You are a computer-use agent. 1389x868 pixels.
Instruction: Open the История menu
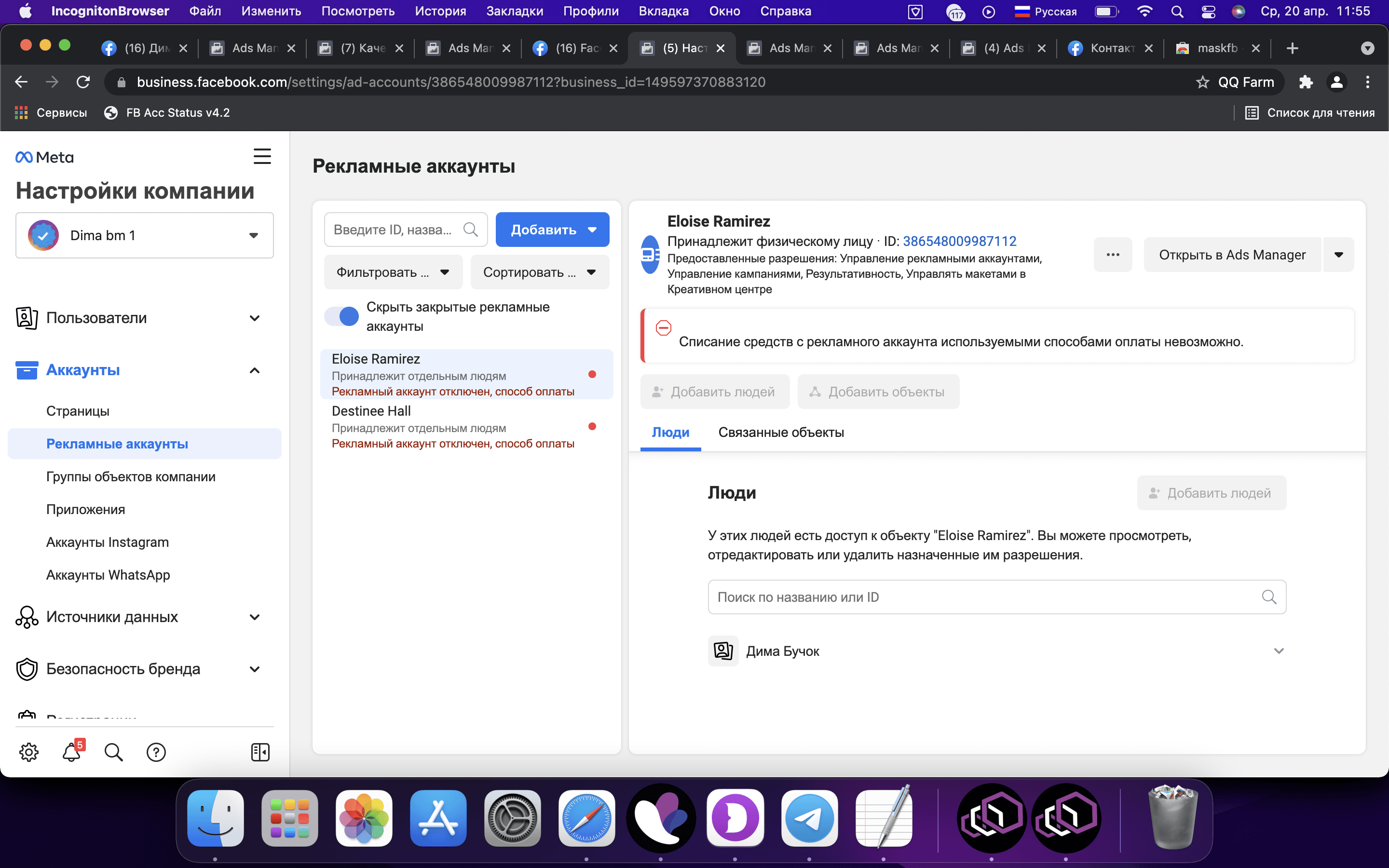(x=440, y=11)
